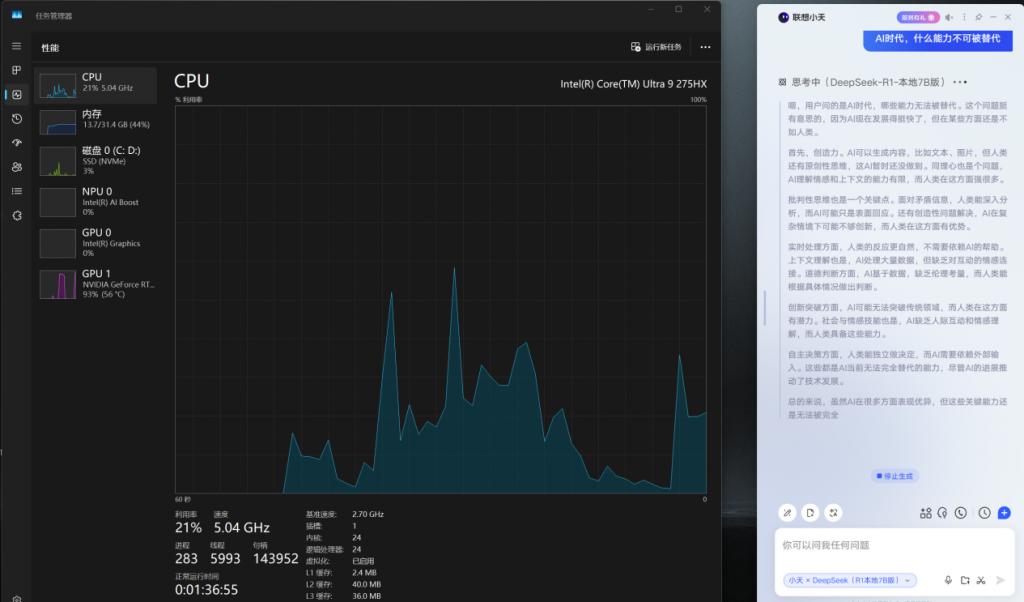The image size is (1024, 602).
Task: Select Disk 0 (C: D:) performance item
Action: [x=95, y=161]
